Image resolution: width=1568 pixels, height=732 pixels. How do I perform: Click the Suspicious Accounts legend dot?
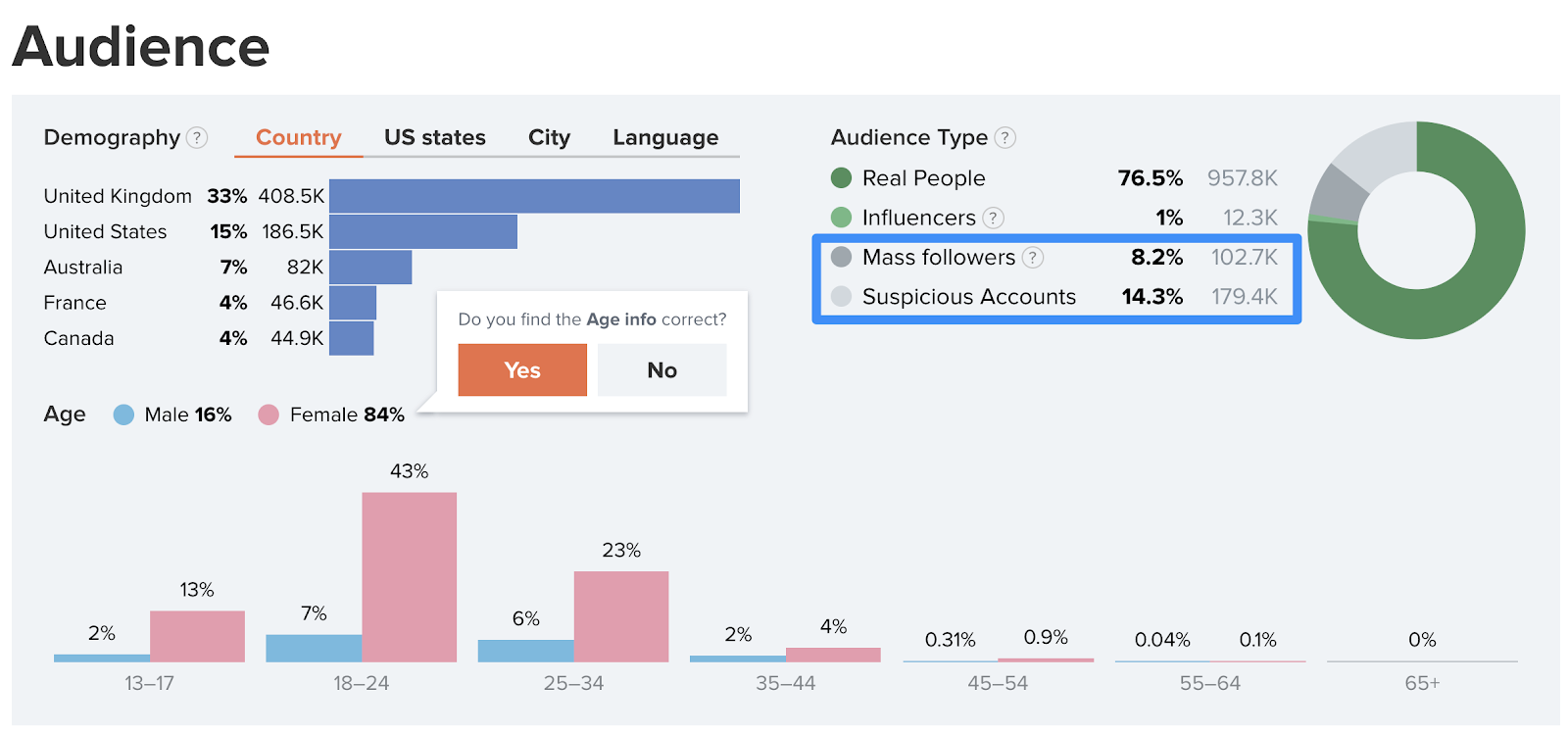click(x=841, y=297)
